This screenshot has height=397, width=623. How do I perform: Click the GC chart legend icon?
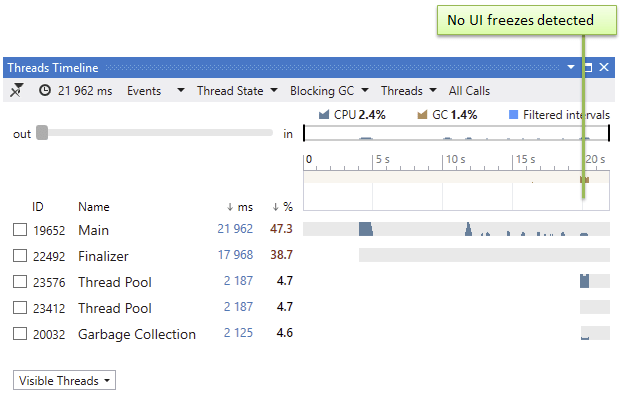point(422,115)
